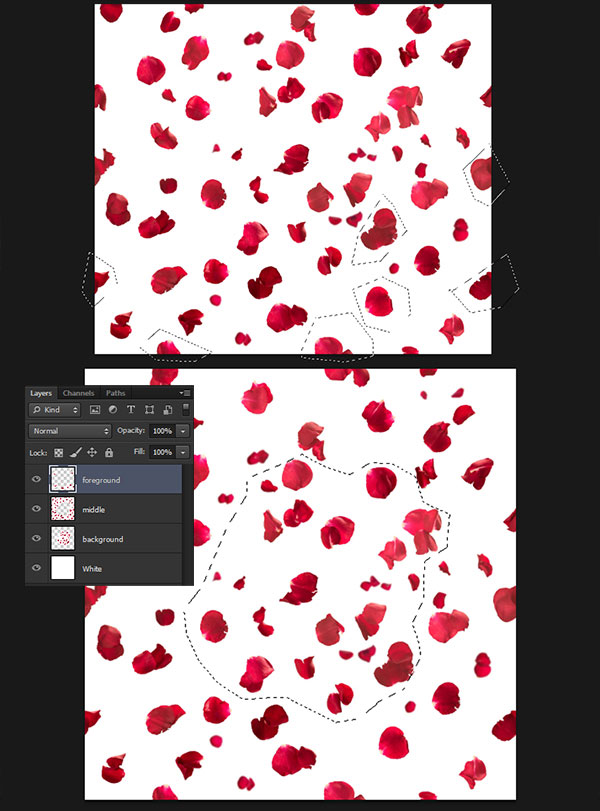Select the White layer thumbnail

tap(63, 567)
